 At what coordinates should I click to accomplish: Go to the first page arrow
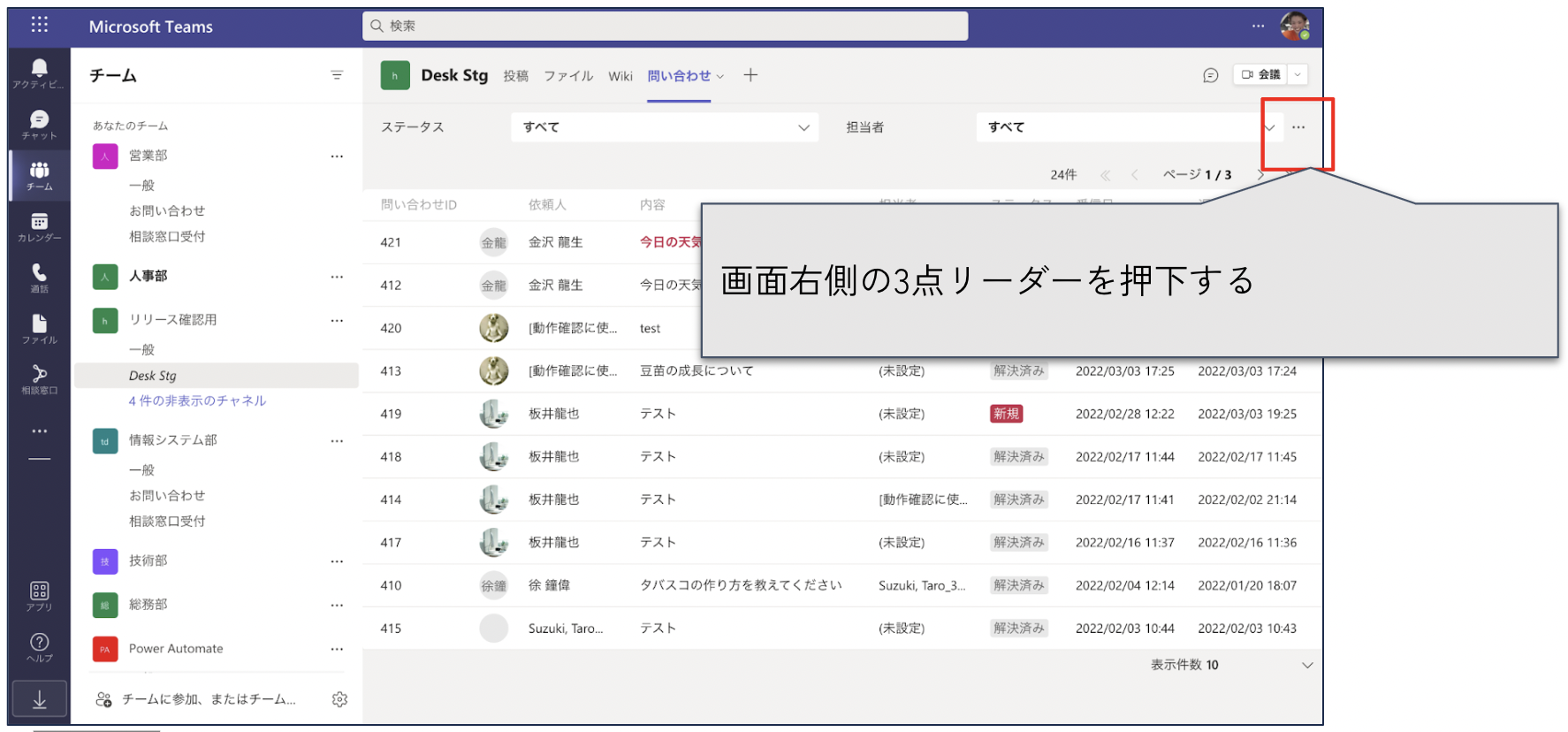point(1105,175)
